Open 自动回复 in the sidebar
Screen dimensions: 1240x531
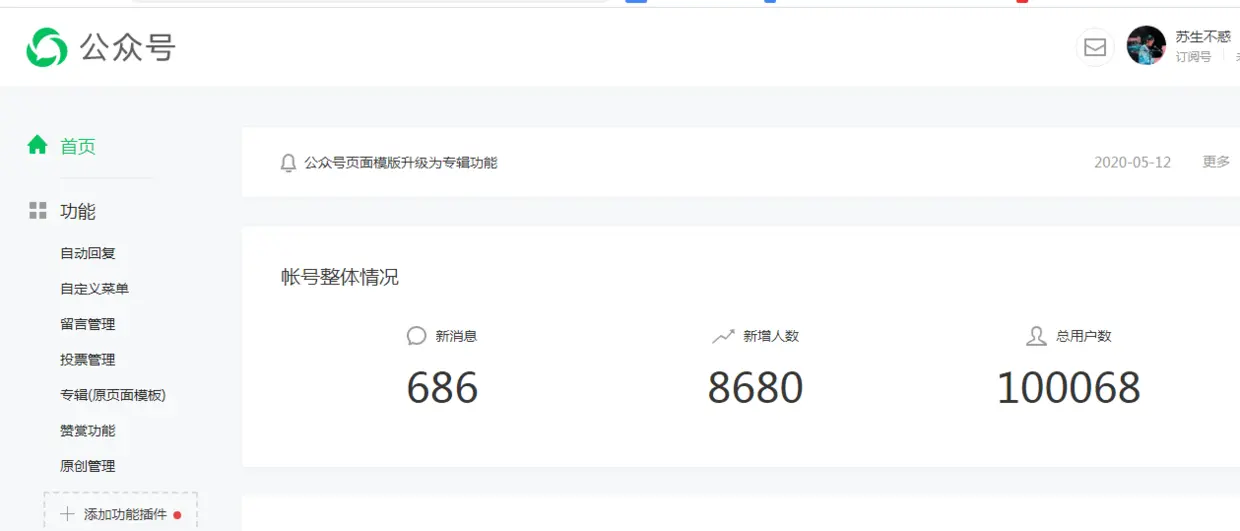(88, 253)
